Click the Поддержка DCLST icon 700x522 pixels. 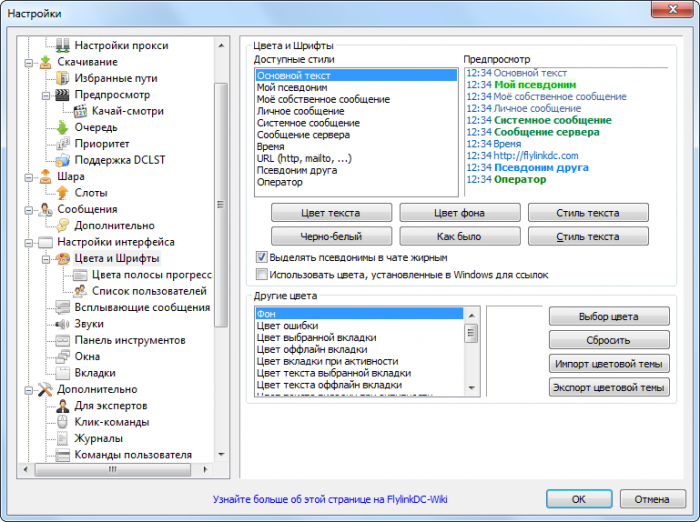pyautogui.click(x=63, y=160)
